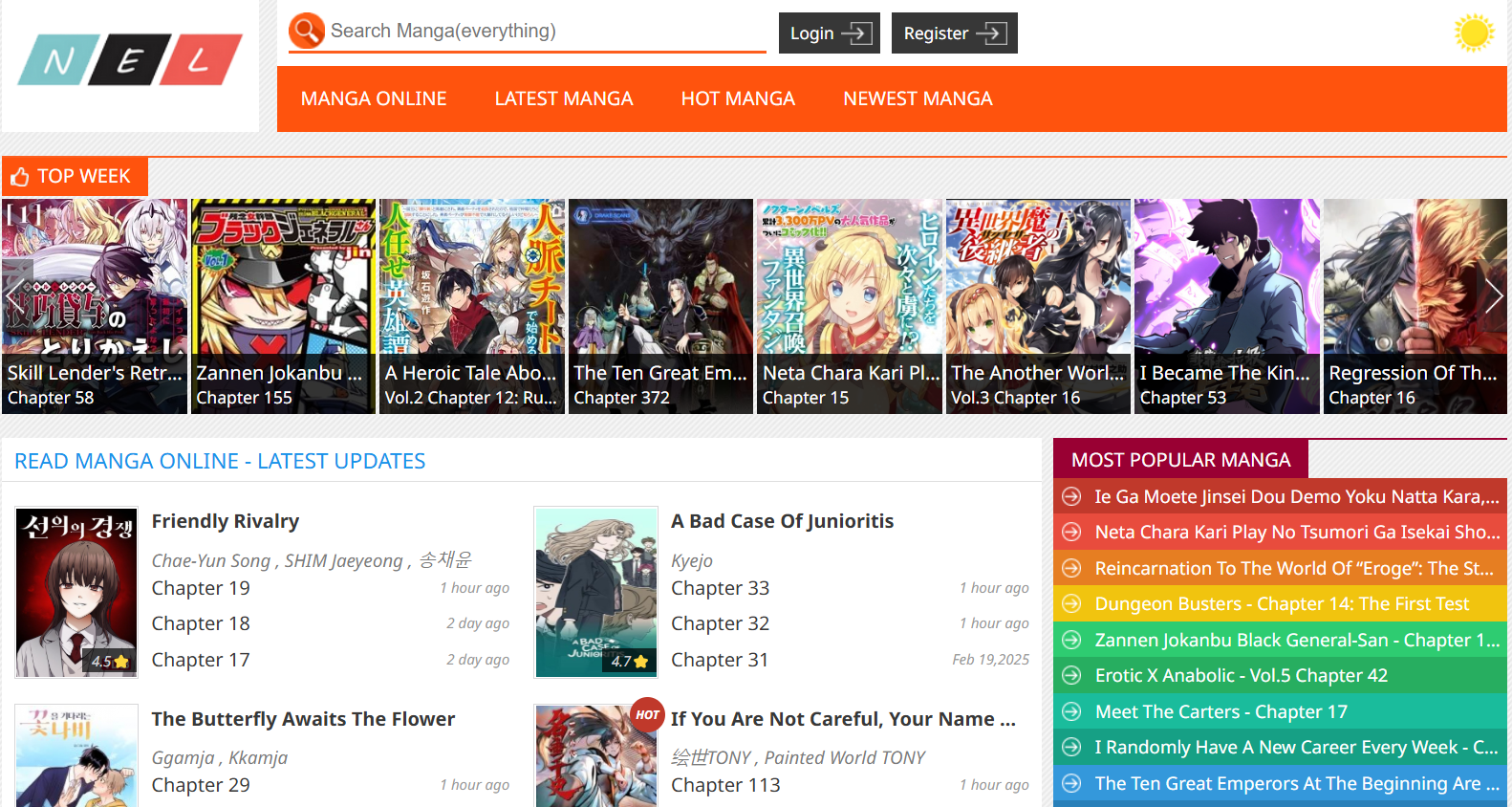Open the Register button
Image resolution: width=1512 pixels, height=807 pixels.
[x=954, y=33]
